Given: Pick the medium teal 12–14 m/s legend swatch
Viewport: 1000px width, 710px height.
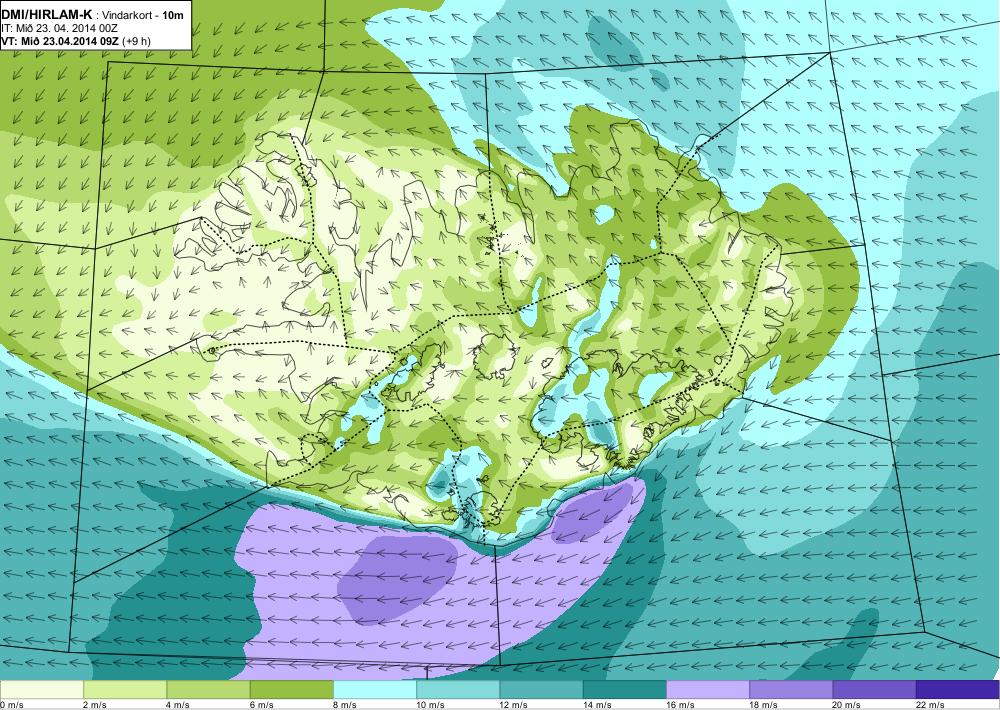Looking at the screenshot, I should click(541, 690).
